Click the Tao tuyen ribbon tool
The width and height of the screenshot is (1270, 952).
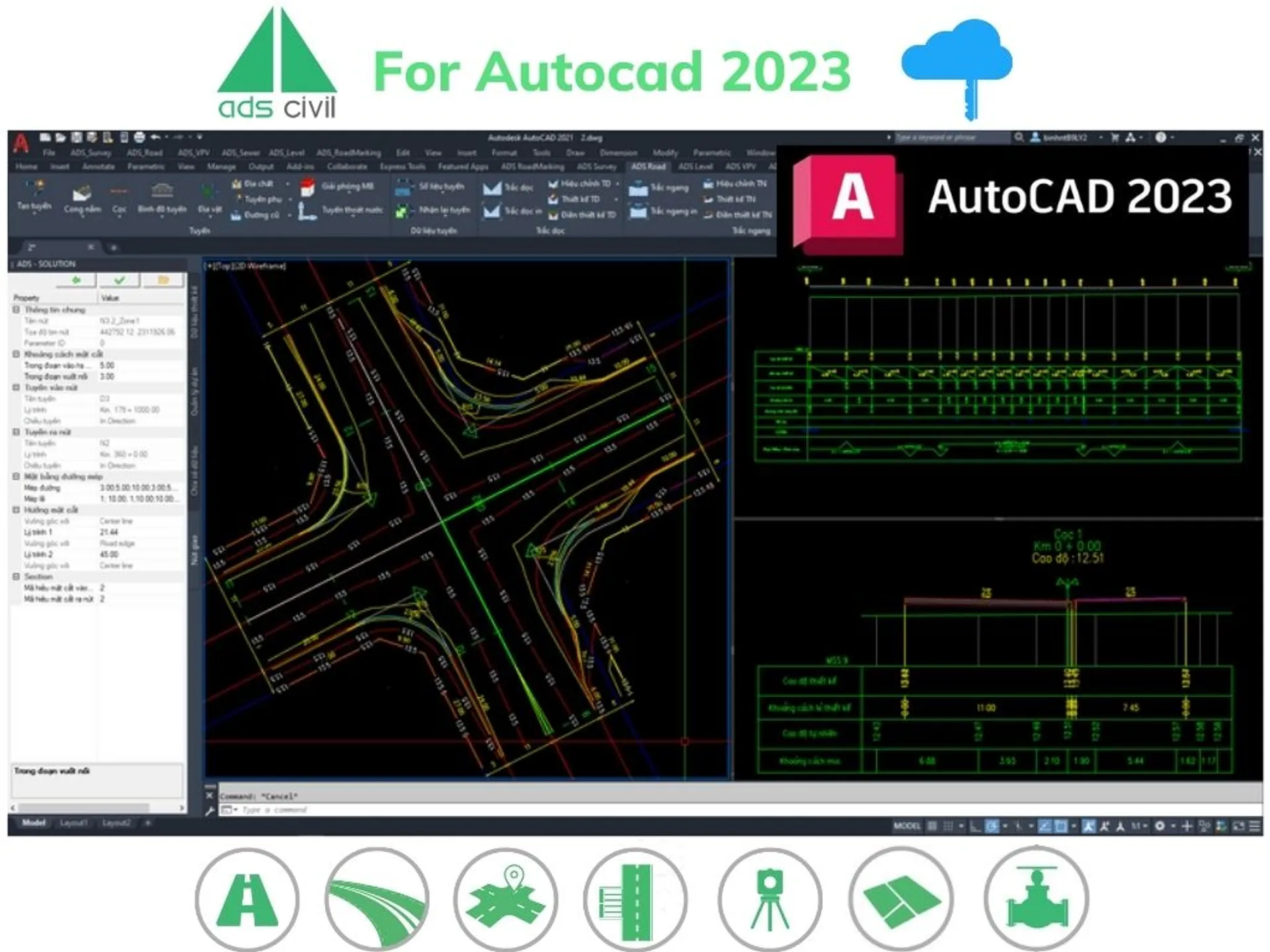pos(34,196)
